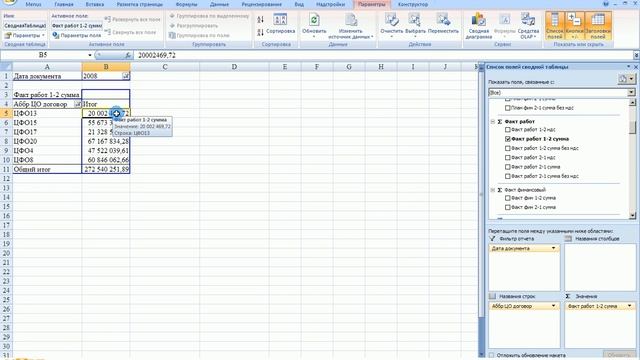Select column D header
The image size is (640, 360).
pyautogui.click(x=234, y=67)
